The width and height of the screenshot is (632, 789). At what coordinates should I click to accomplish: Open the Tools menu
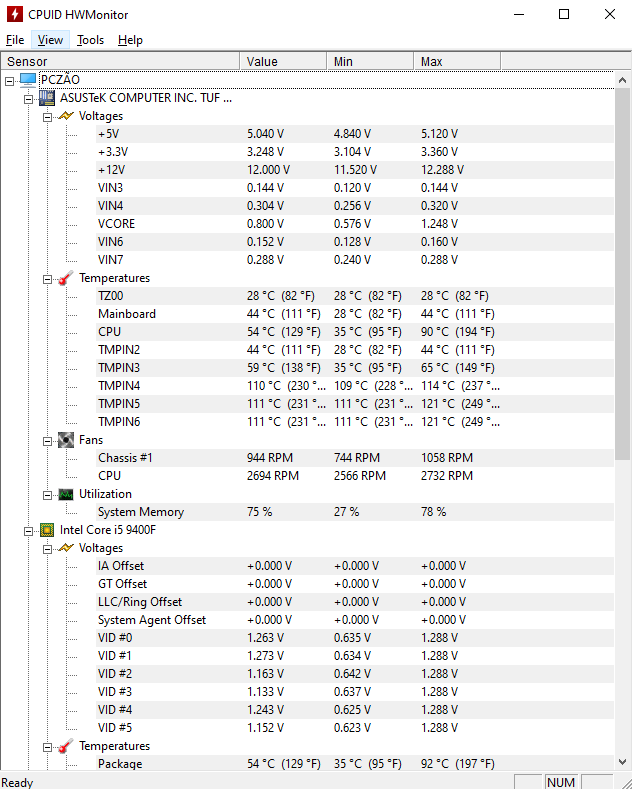90,40
